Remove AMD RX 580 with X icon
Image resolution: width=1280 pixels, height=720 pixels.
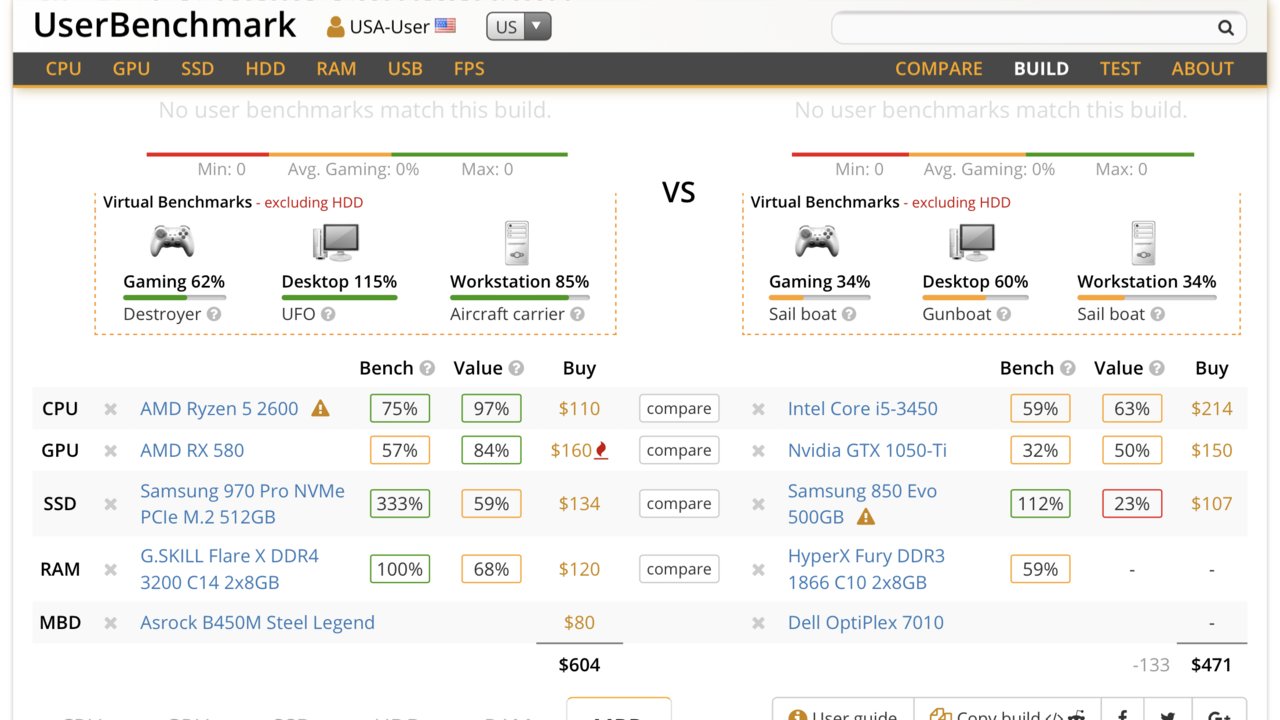pyautogui.click(x=111, y=451)
